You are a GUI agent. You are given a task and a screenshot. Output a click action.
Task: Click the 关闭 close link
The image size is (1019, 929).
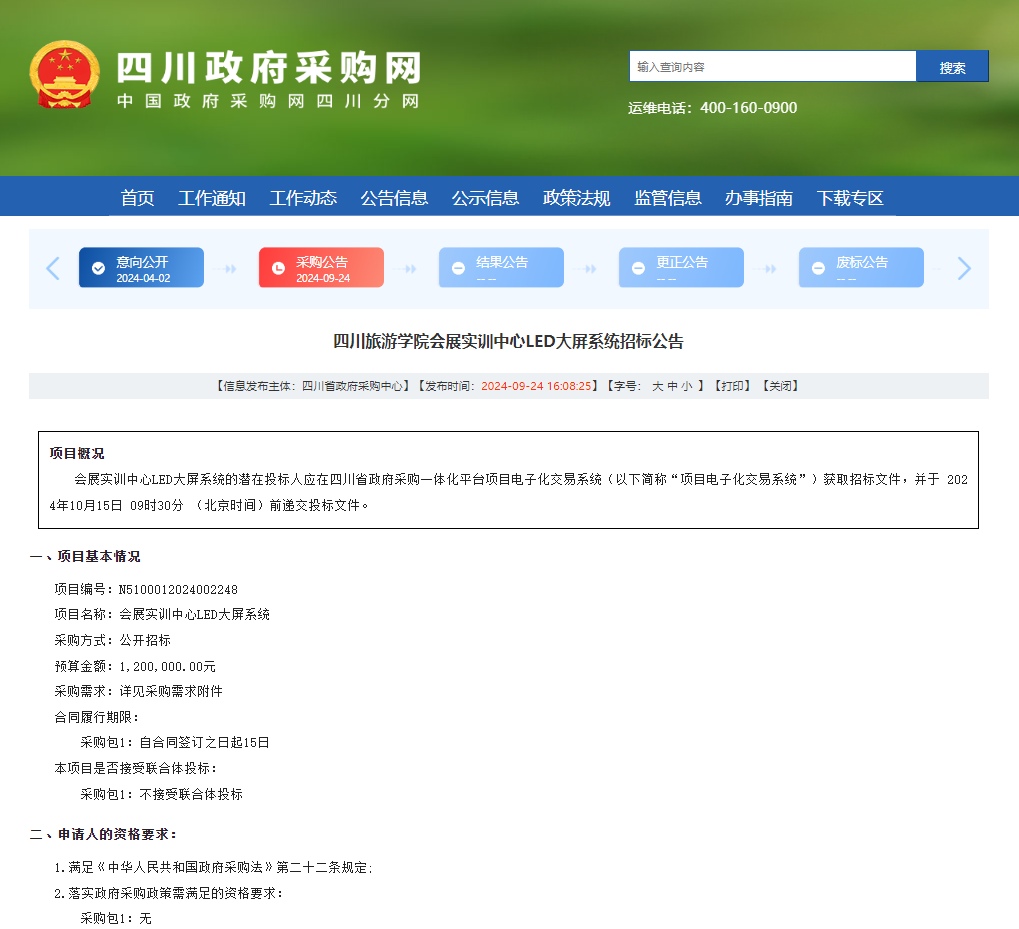coord(780,386)
